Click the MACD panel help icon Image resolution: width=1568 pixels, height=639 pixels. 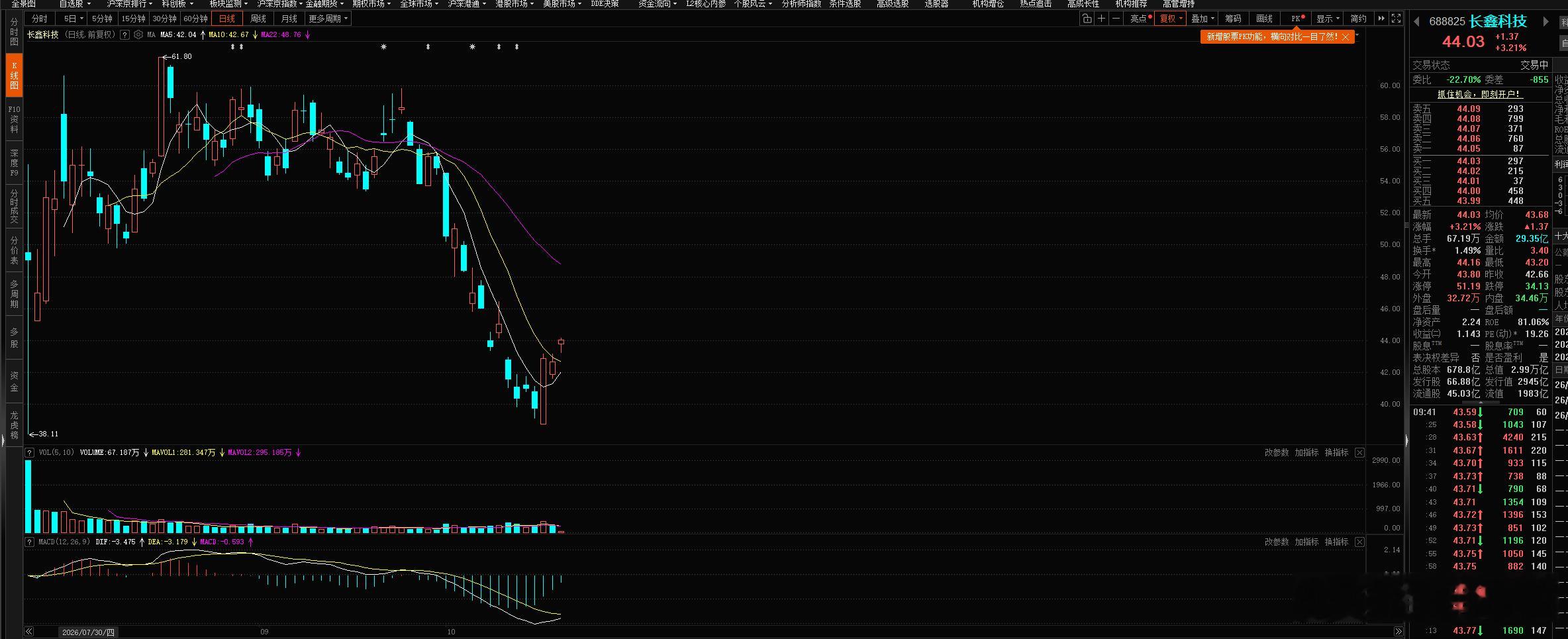pos(30,542)
